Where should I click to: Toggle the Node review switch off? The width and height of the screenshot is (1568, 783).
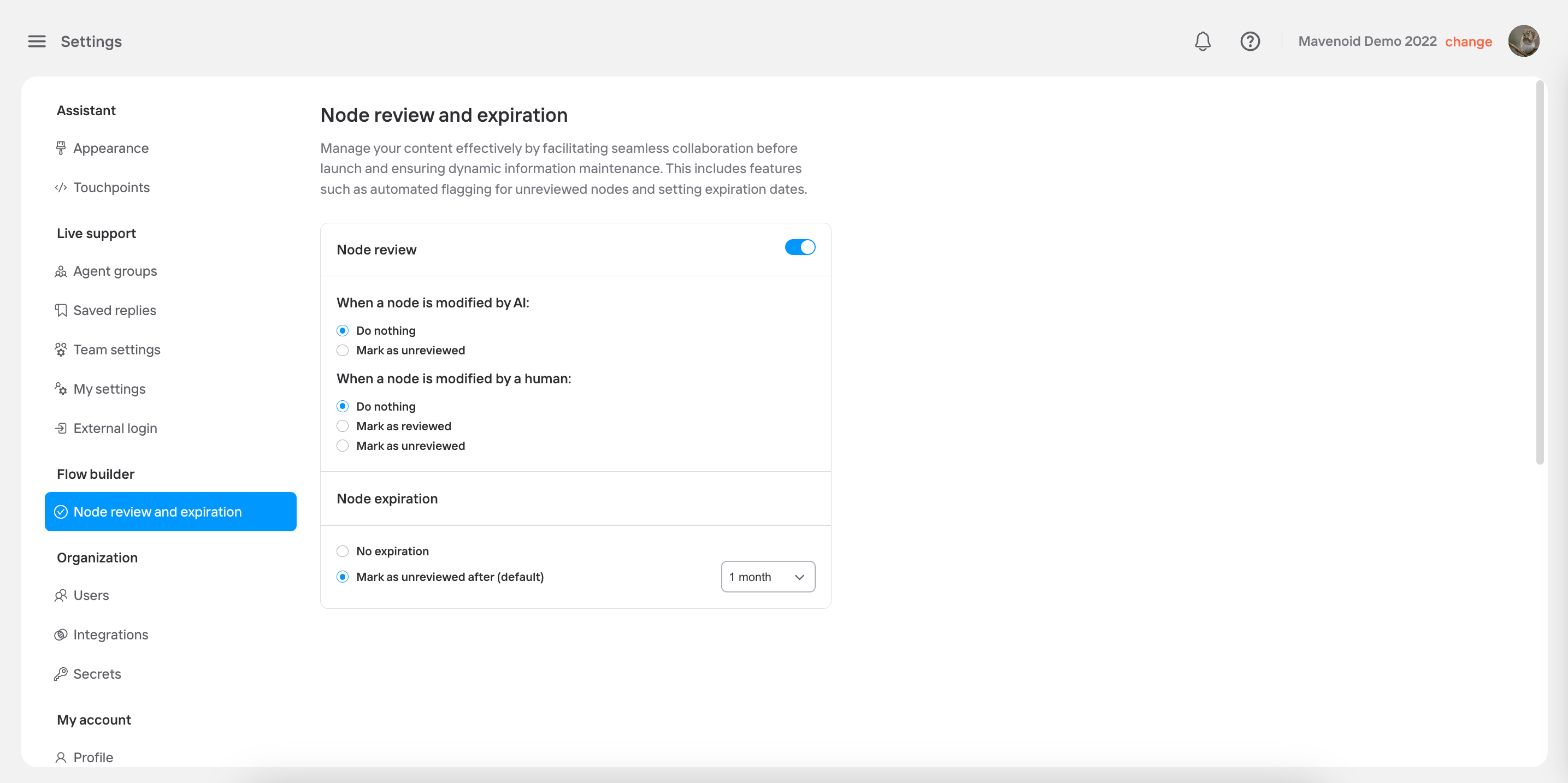800,247
